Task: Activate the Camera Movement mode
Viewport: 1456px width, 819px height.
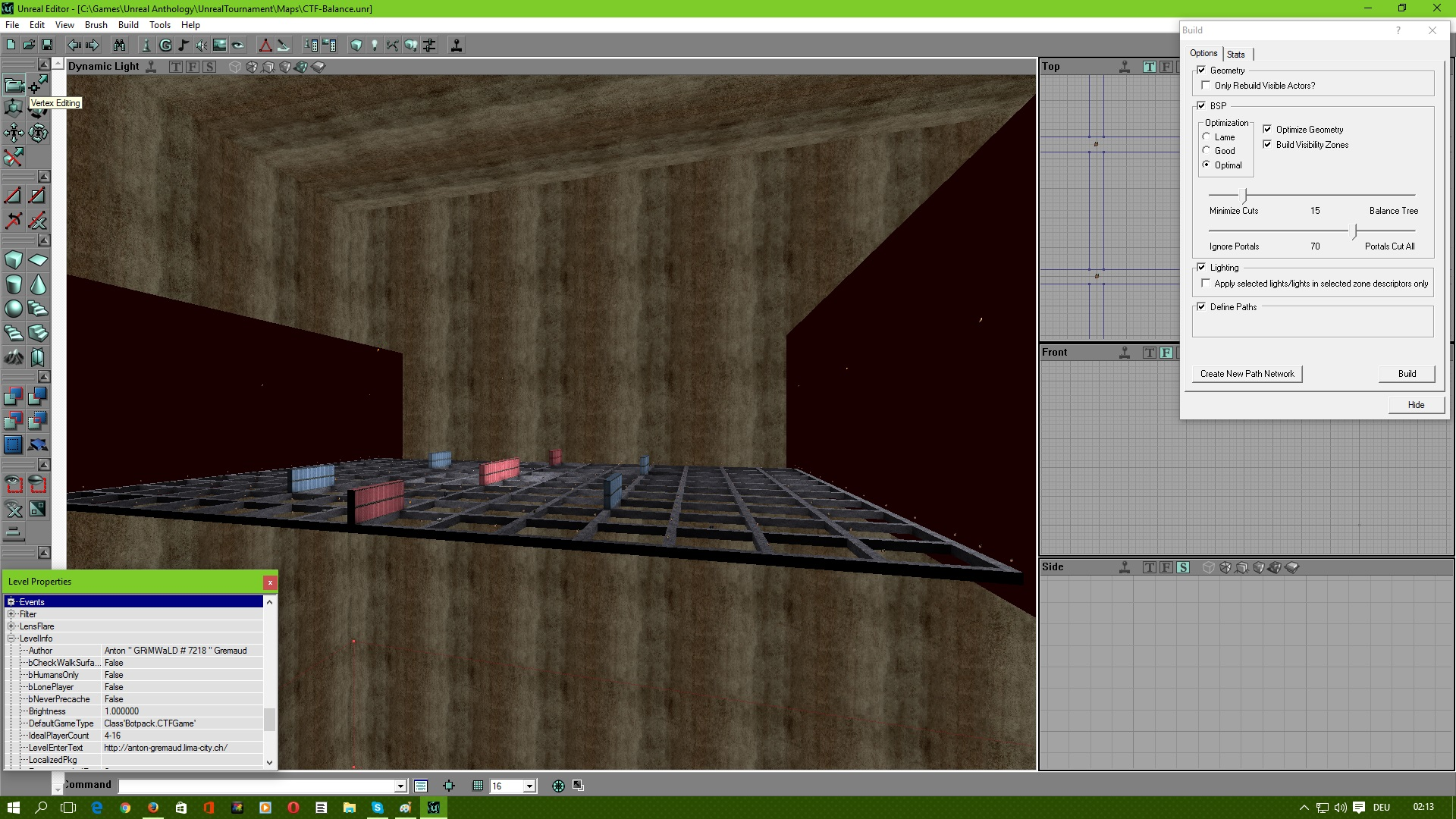Action: 14,86
